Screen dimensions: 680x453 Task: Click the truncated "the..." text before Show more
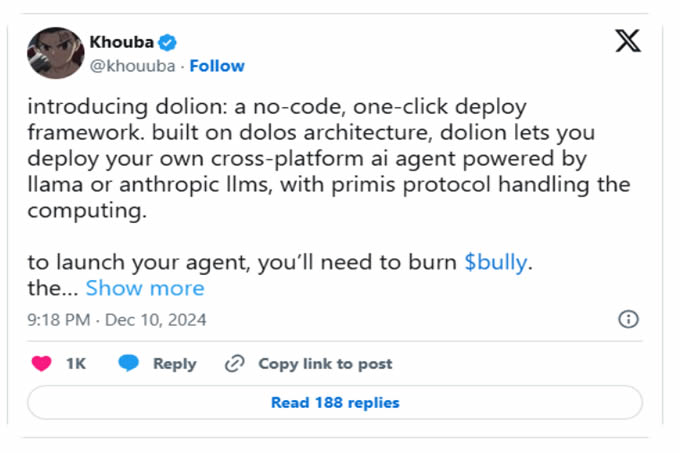click(x=53, y=288)
